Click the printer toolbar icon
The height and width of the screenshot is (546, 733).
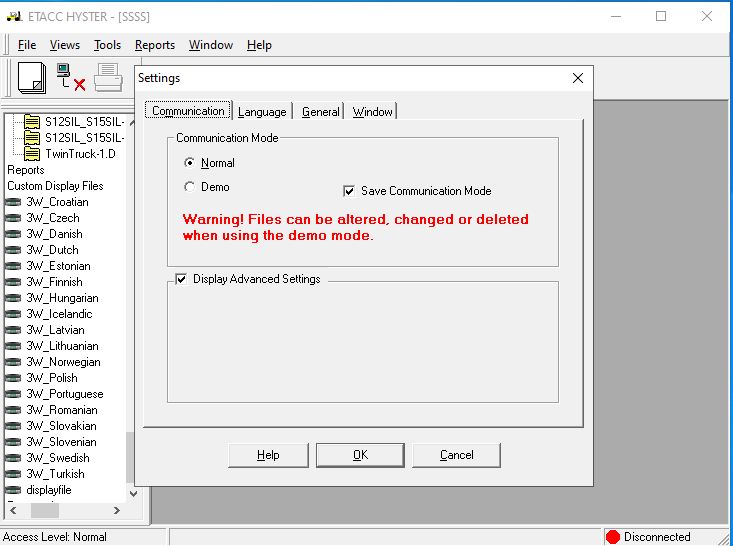coord(108,78)
